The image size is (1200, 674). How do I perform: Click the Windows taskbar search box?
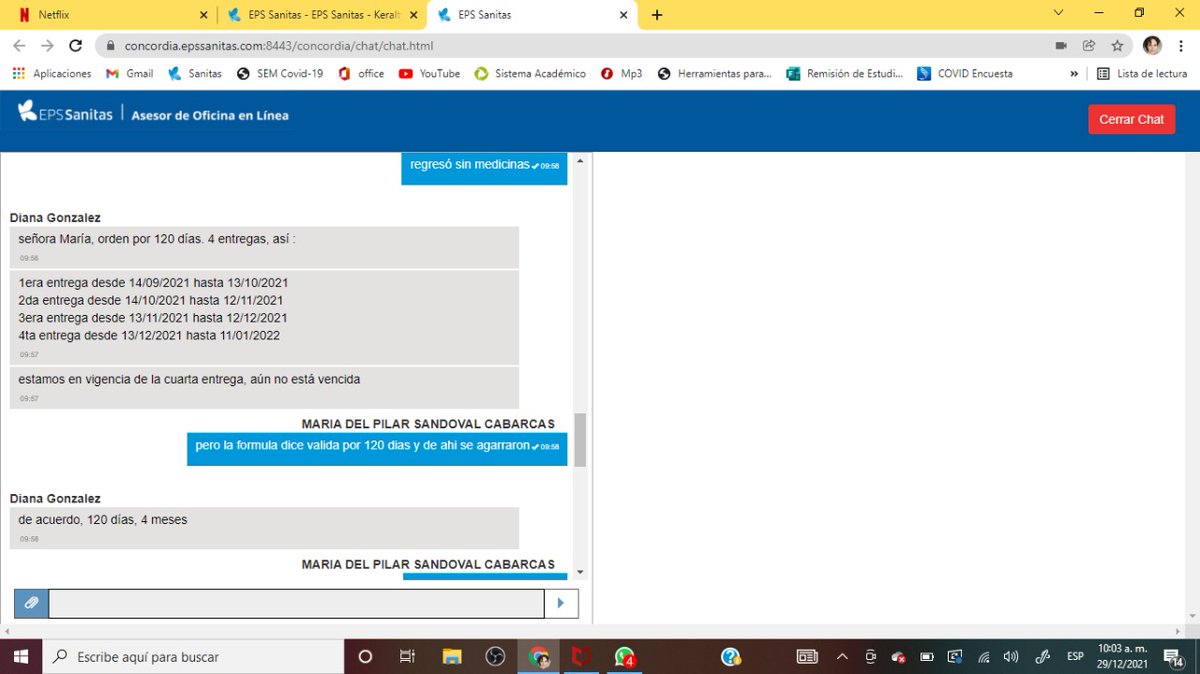click(193, 657)
